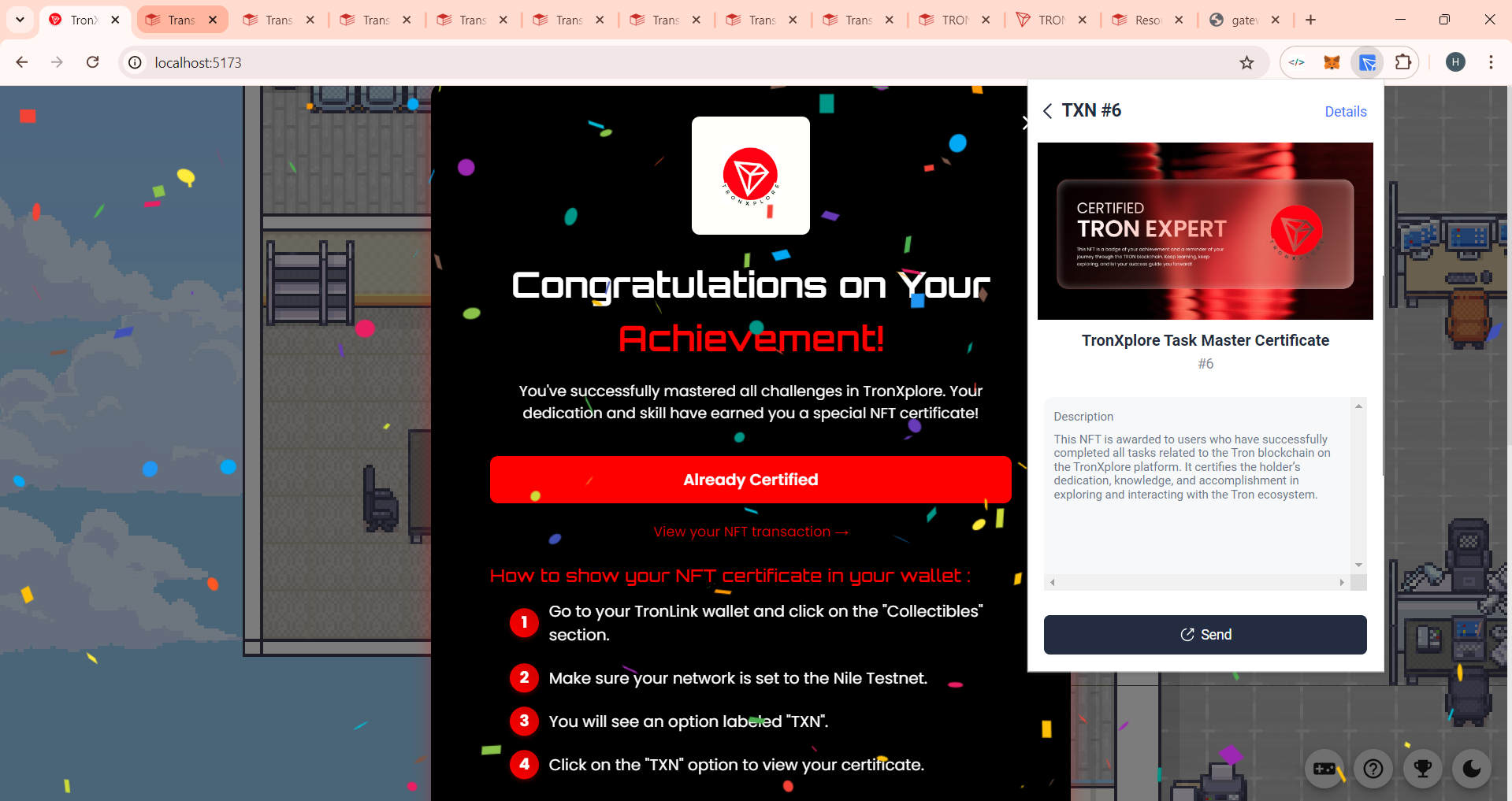Go back to previous page
Image resolution: width=1512 pixels, height=801 pixels.
[22, 62]
